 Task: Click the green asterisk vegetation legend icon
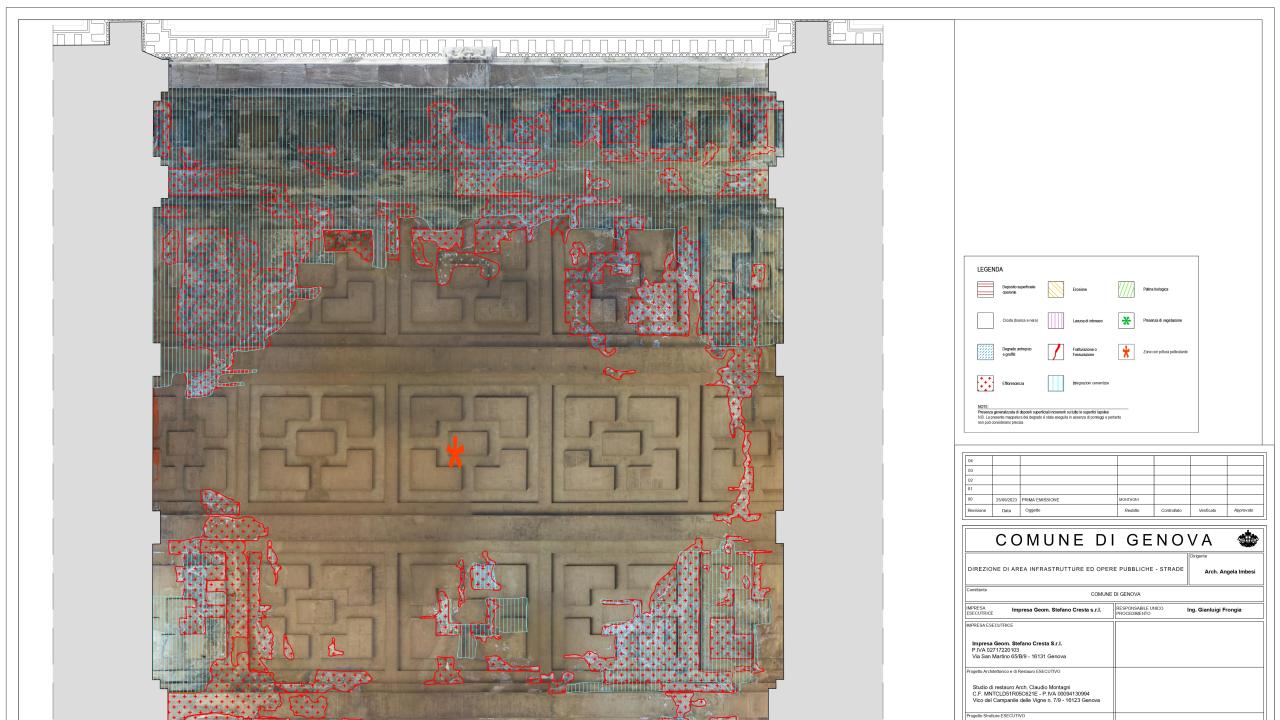(x=1126, y=320)
